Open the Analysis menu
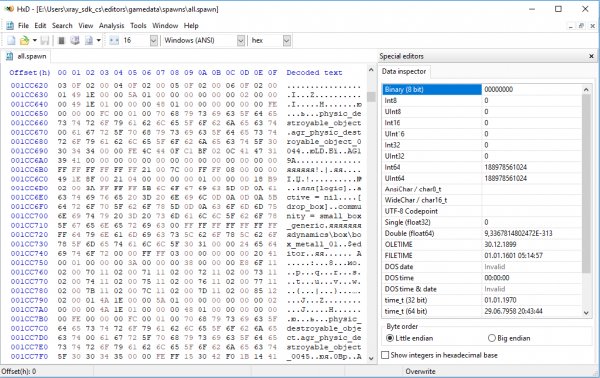This screenshot has height=378, width=600. [x=111, y=26]
